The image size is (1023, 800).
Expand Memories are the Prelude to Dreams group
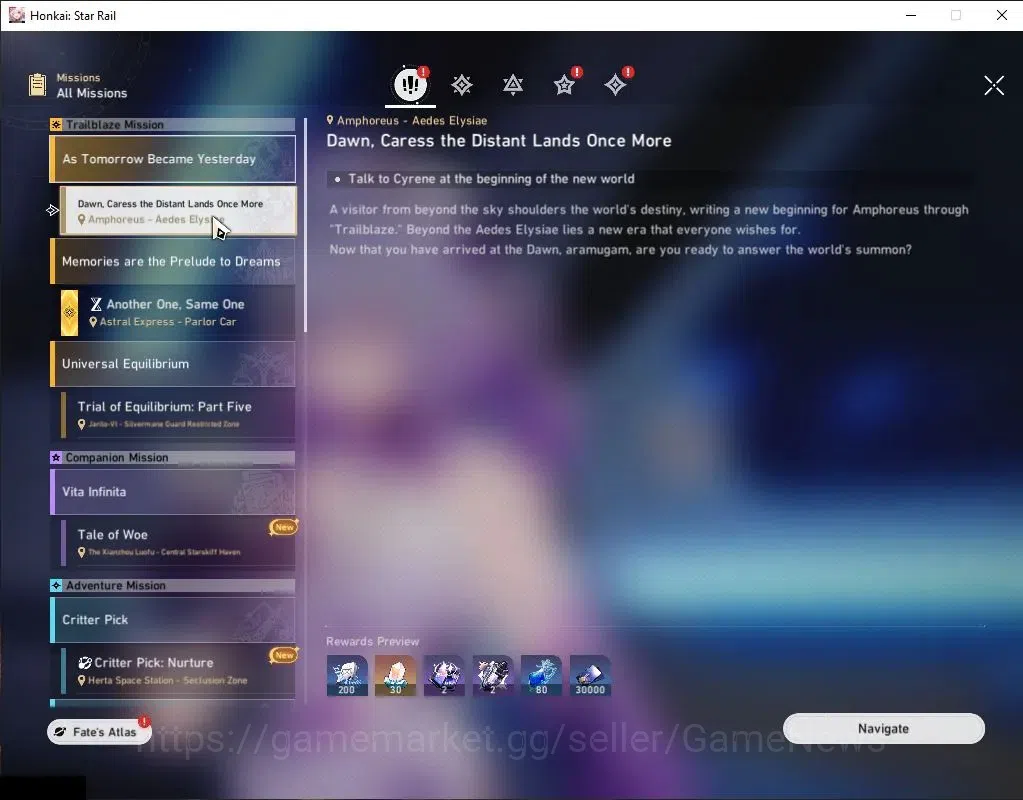coord(173,261)
